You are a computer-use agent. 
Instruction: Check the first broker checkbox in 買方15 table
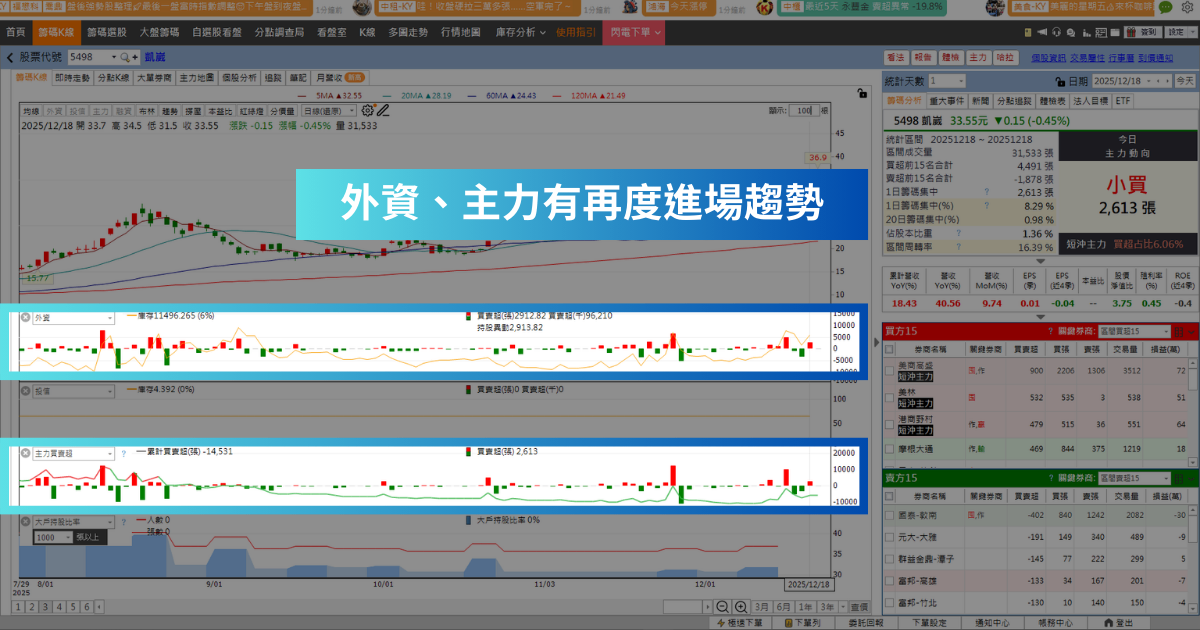click(x=891, y=371)
